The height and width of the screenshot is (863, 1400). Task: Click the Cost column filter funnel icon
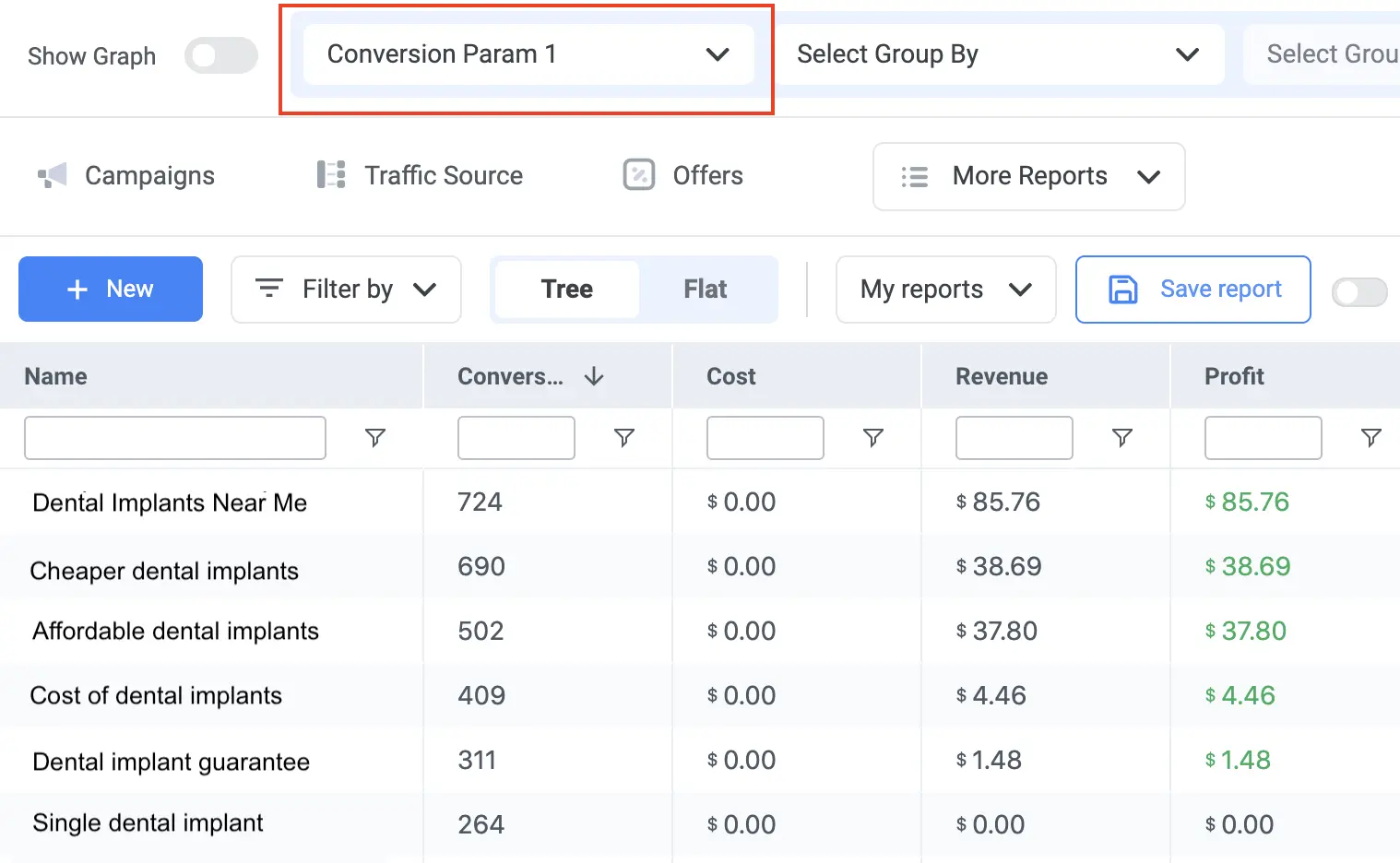[873, 438]
